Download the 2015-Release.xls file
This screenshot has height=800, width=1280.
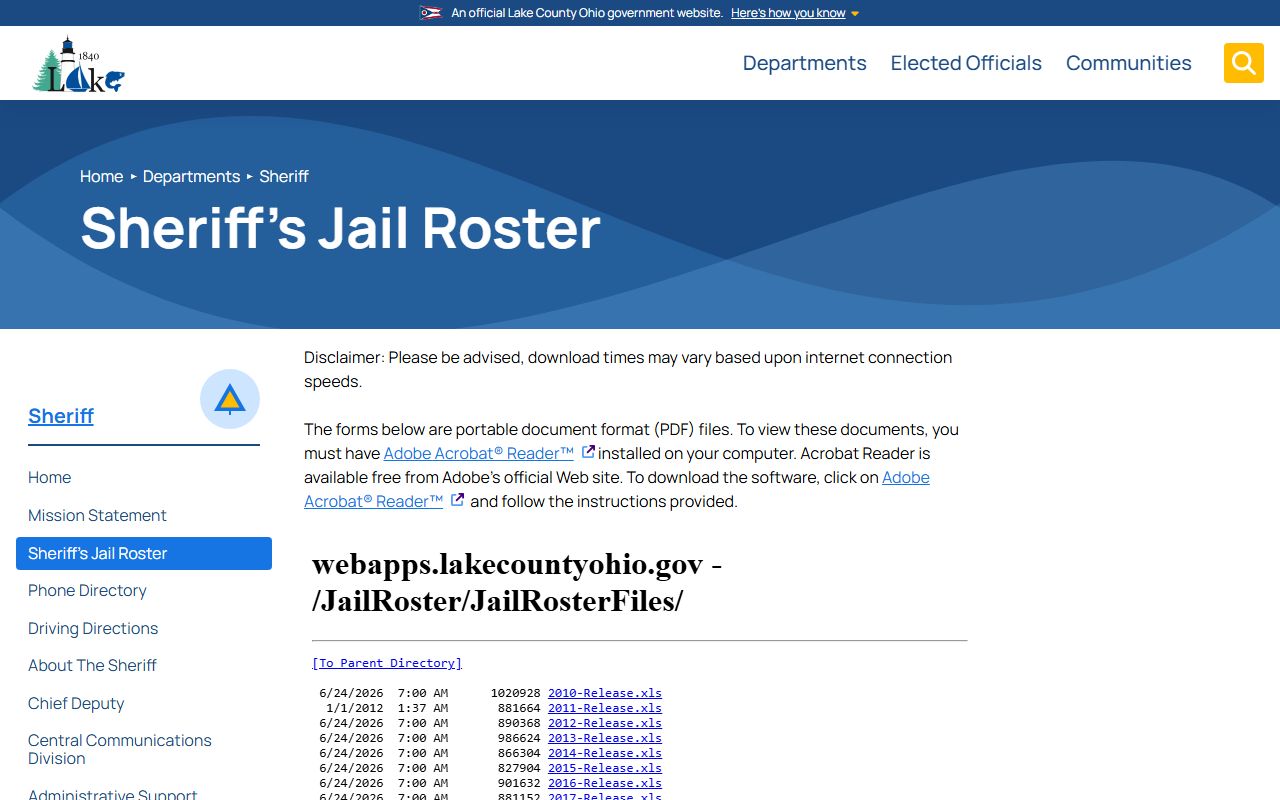click(605, 768)
